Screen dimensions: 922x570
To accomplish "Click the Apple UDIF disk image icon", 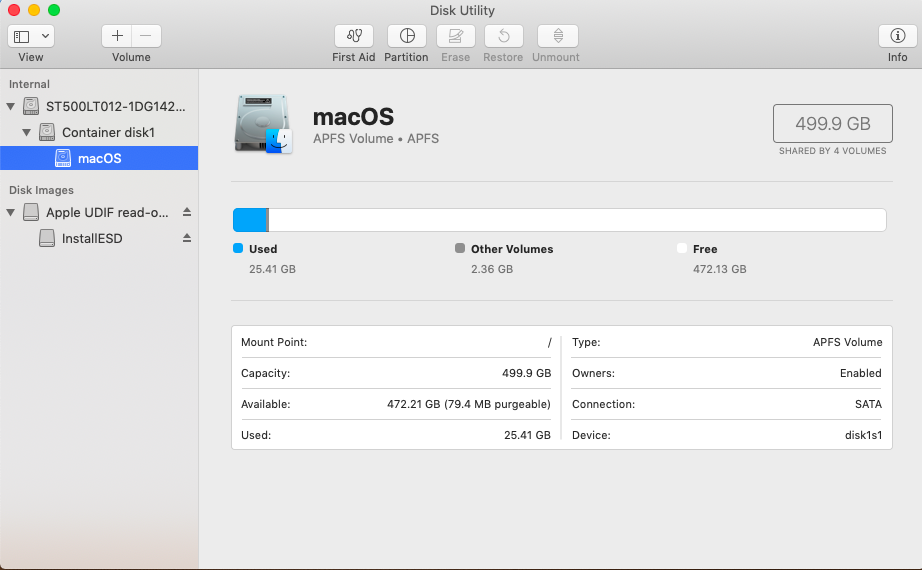I will 31,212.
